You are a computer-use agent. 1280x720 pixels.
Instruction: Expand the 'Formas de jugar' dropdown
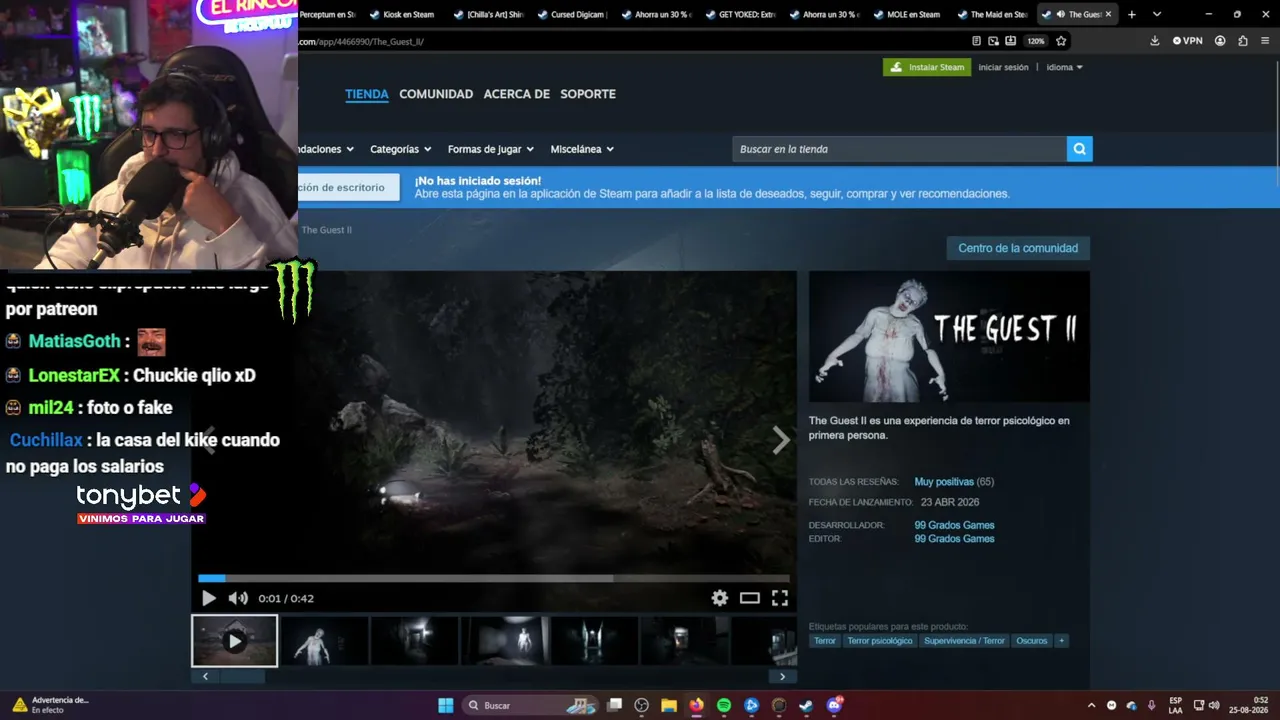490,149
